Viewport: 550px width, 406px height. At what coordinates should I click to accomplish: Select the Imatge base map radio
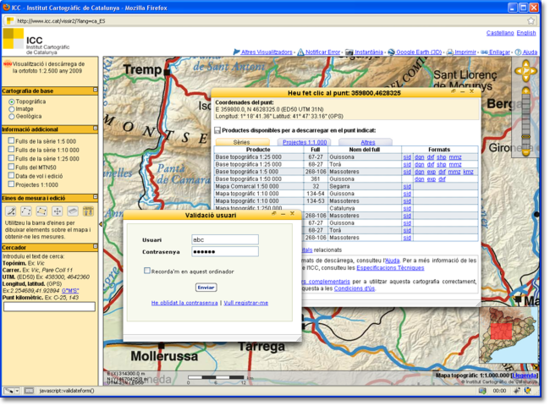click(x=12, y=109)
